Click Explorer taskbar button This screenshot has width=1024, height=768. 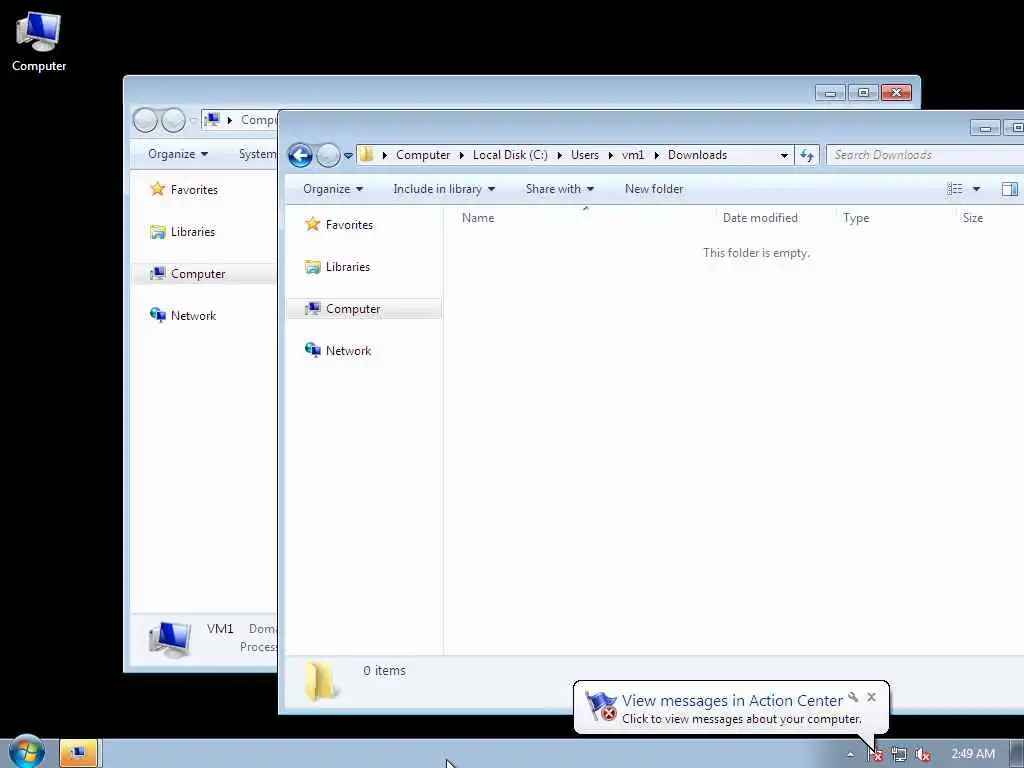78,753
